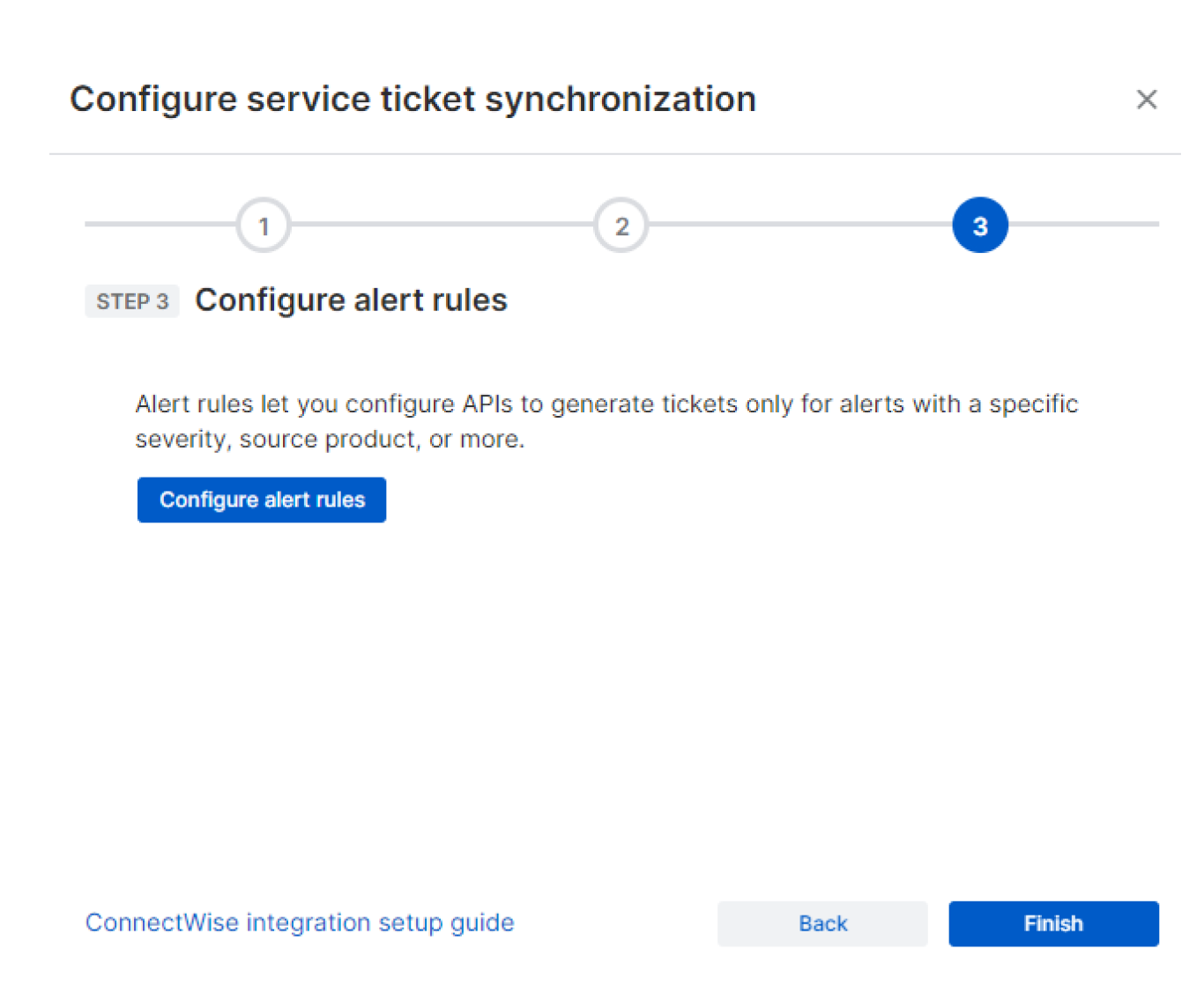
Task: Click Finish to complete setup
Action: point(1053,923)
